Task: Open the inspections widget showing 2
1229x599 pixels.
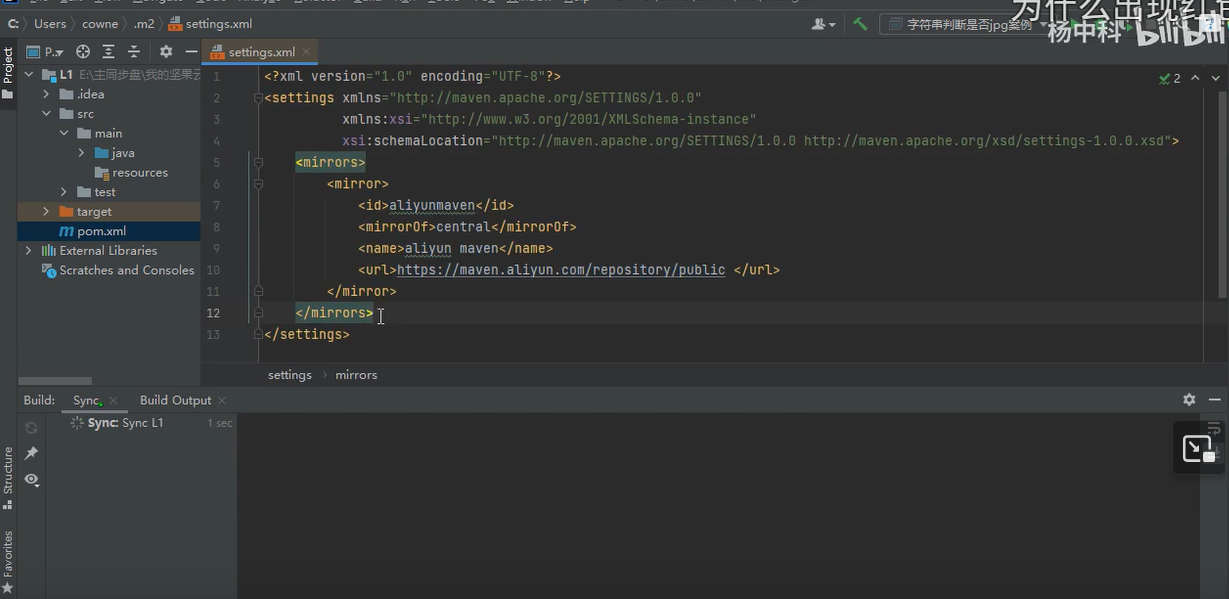Action: click(x=1170, y=78)
